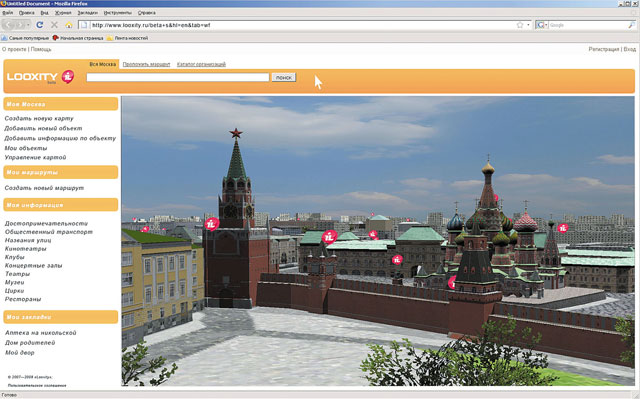Click the pink marker on Spasskaya tower

click(x=212, y=224)
